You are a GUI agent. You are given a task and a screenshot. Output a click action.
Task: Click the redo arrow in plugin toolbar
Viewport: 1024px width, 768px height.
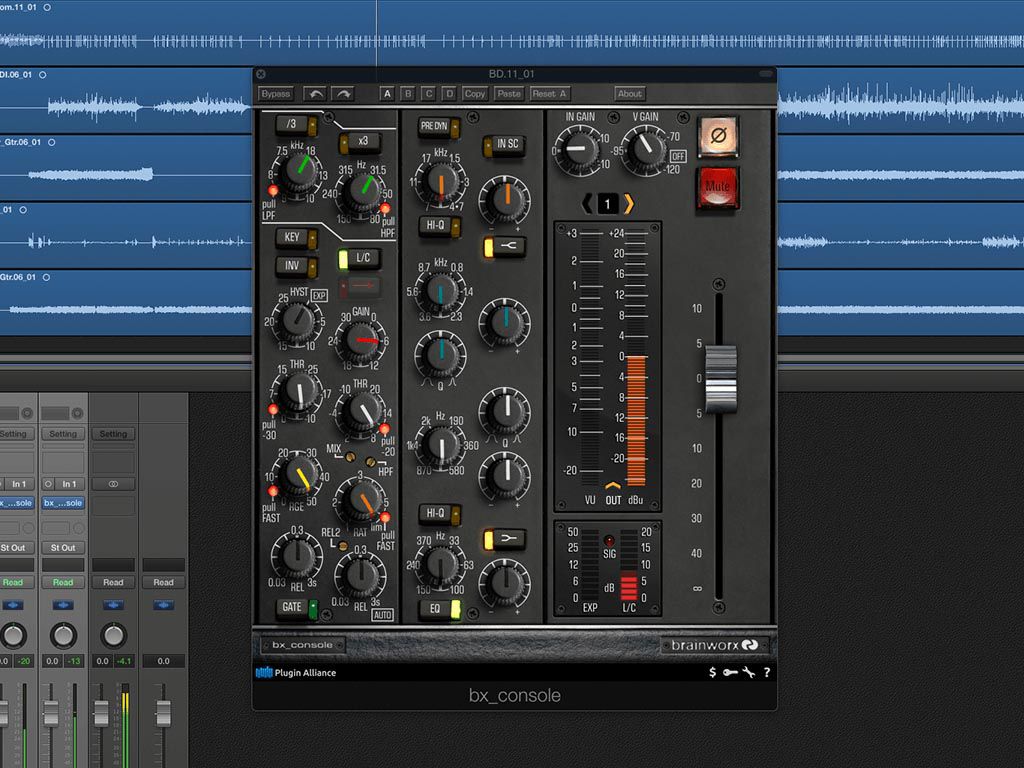click(x=343, y=94)
